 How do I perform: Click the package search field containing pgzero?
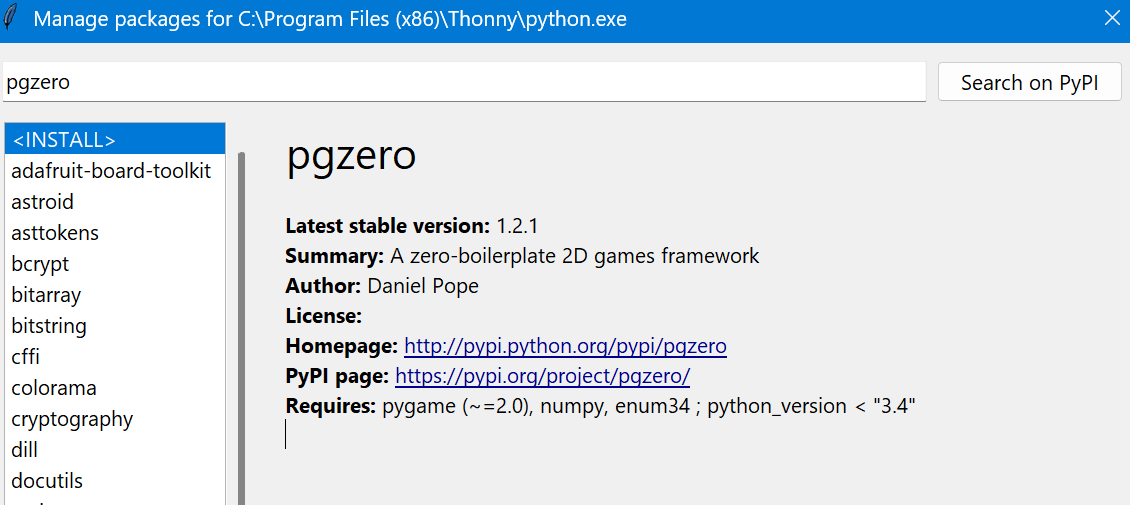[x=464, y=82]
